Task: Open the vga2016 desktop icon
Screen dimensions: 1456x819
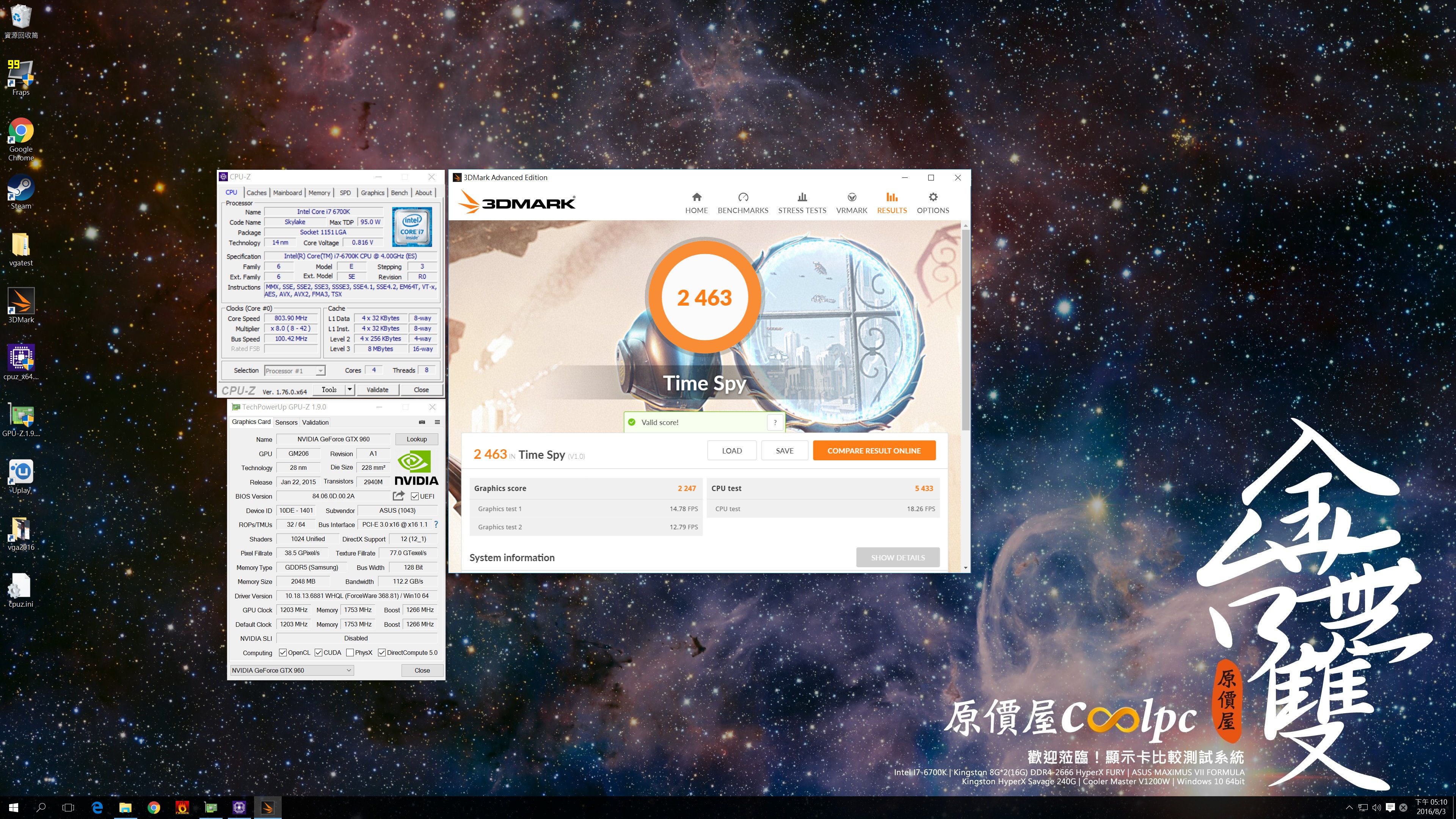Action: tap(21, 533)
